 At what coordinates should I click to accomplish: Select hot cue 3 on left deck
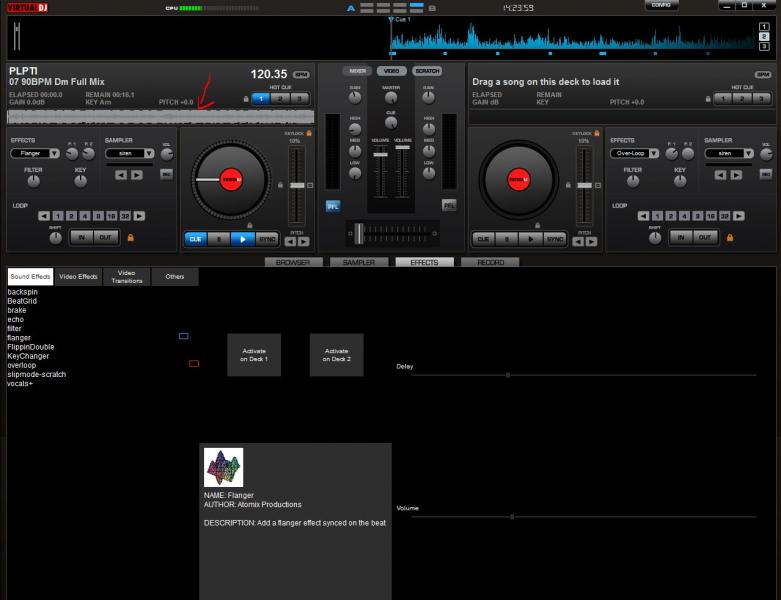299,99
